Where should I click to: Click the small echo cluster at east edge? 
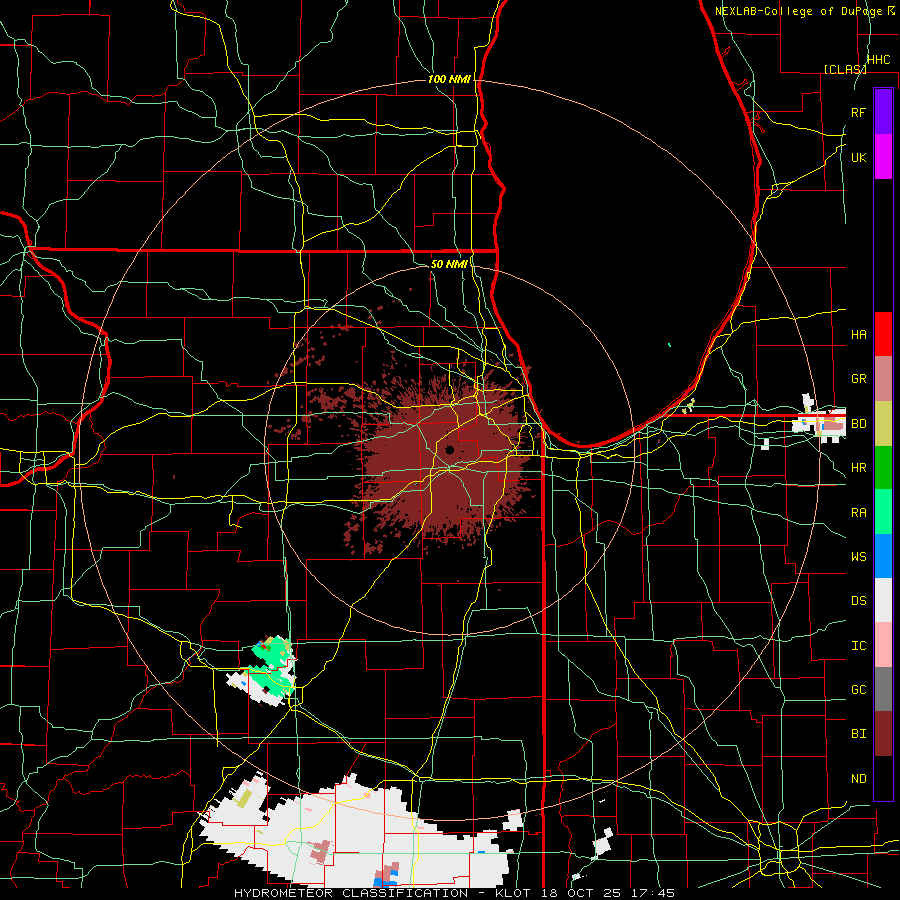click(x=821, y=420)
